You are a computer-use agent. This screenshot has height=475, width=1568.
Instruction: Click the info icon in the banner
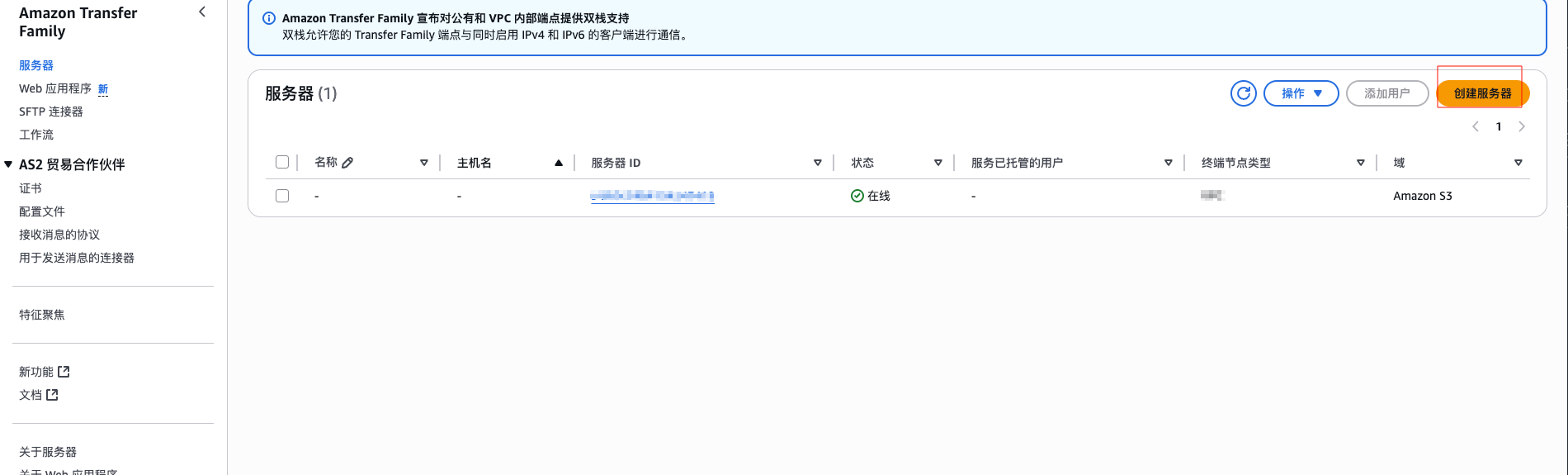[269, 18]
